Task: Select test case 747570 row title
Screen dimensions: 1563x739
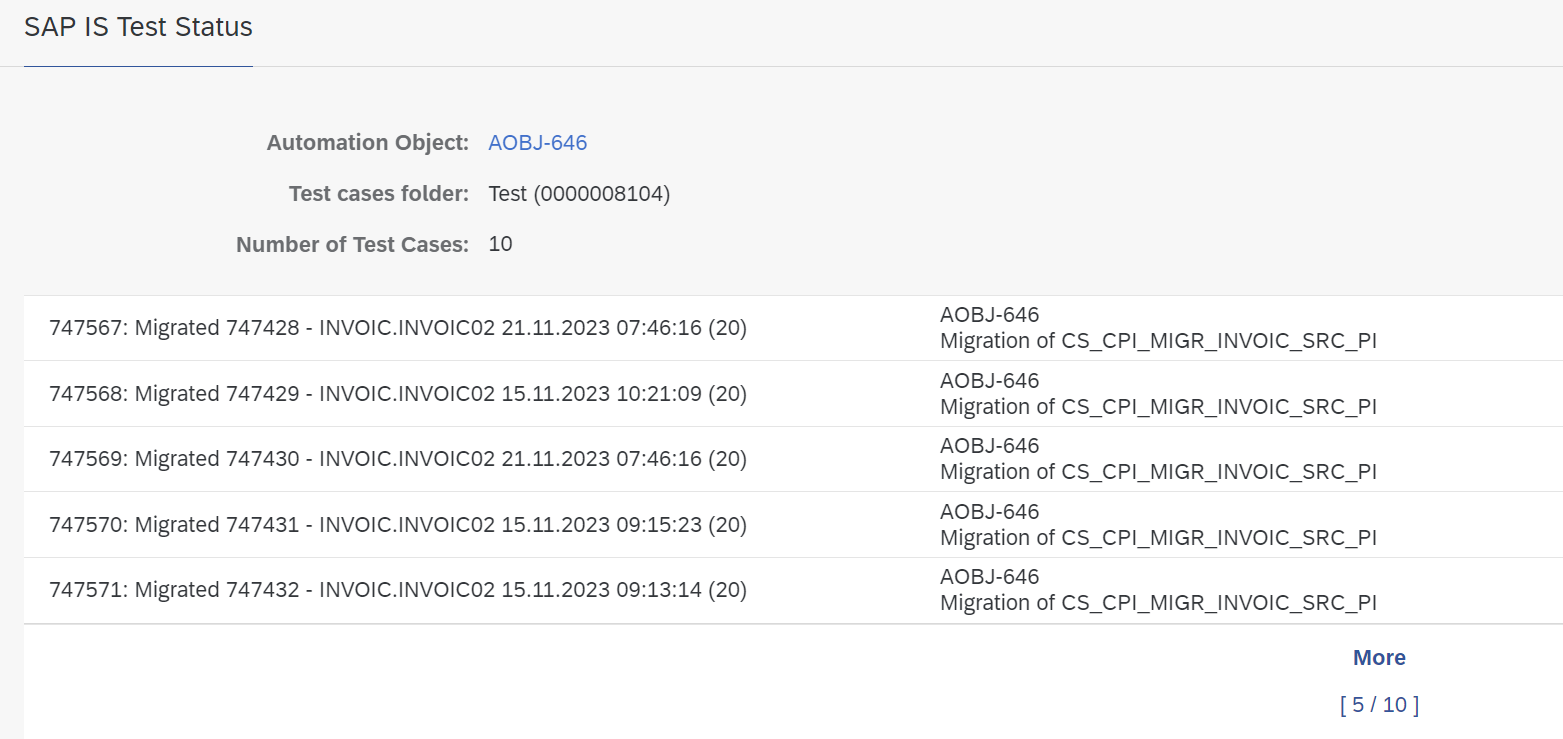Action: [398, 525]
